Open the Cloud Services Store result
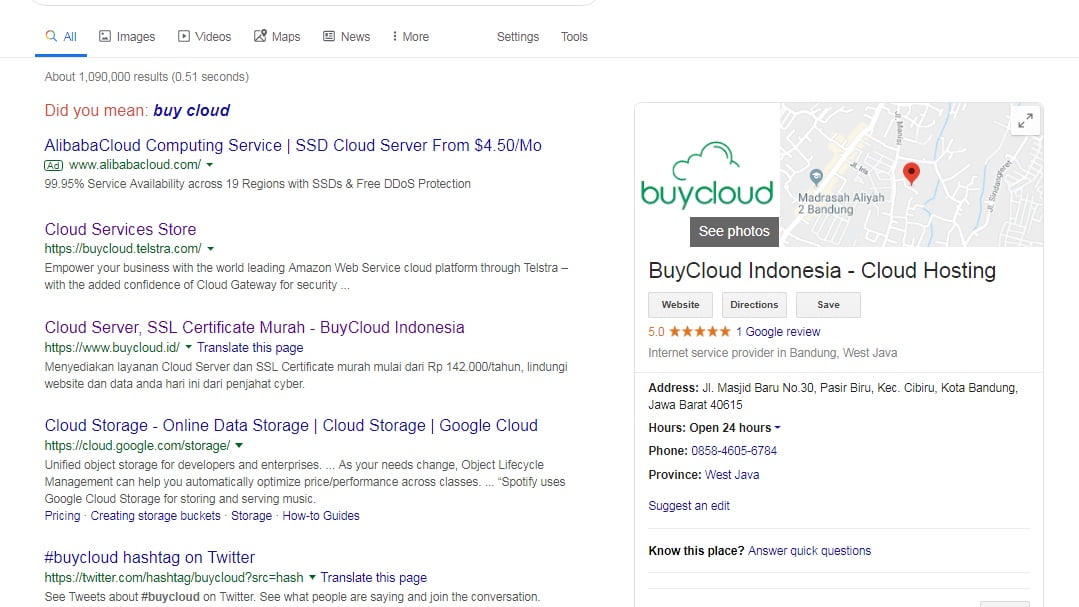The image size is (1079, 607). point(120,229)
